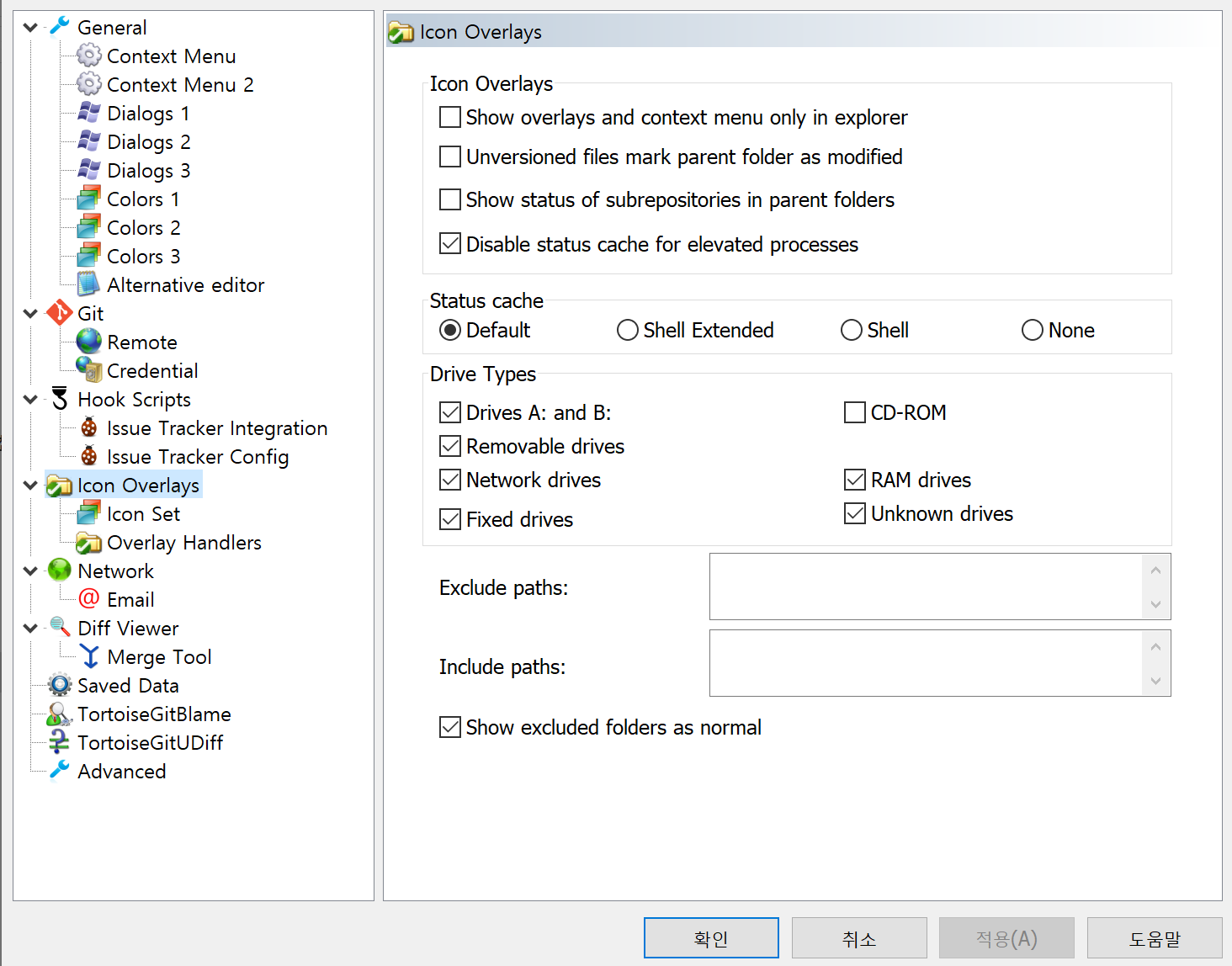1232x966 pixels.
Task: Uncheck disable status cache for elevated processes
Action: pyautogui.click(x=450, y=244)
